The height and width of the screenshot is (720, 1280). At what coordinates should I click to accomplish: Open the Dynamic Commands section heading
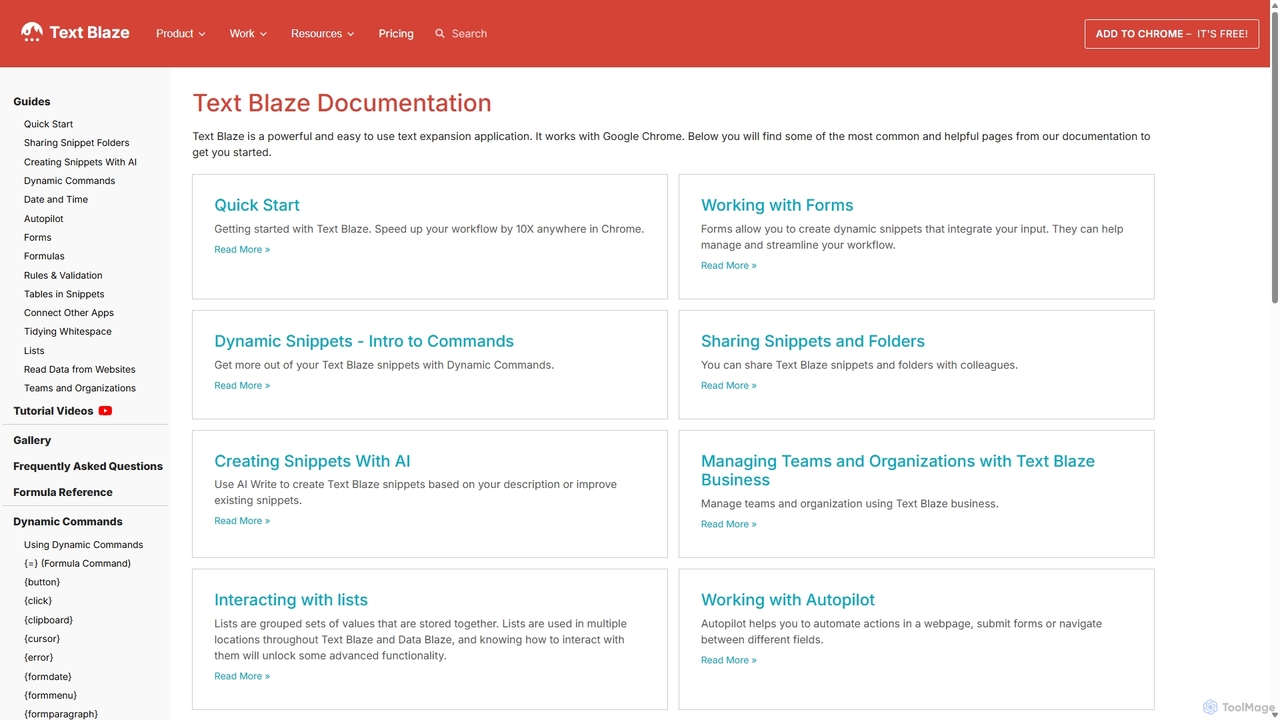pos(68,521)
